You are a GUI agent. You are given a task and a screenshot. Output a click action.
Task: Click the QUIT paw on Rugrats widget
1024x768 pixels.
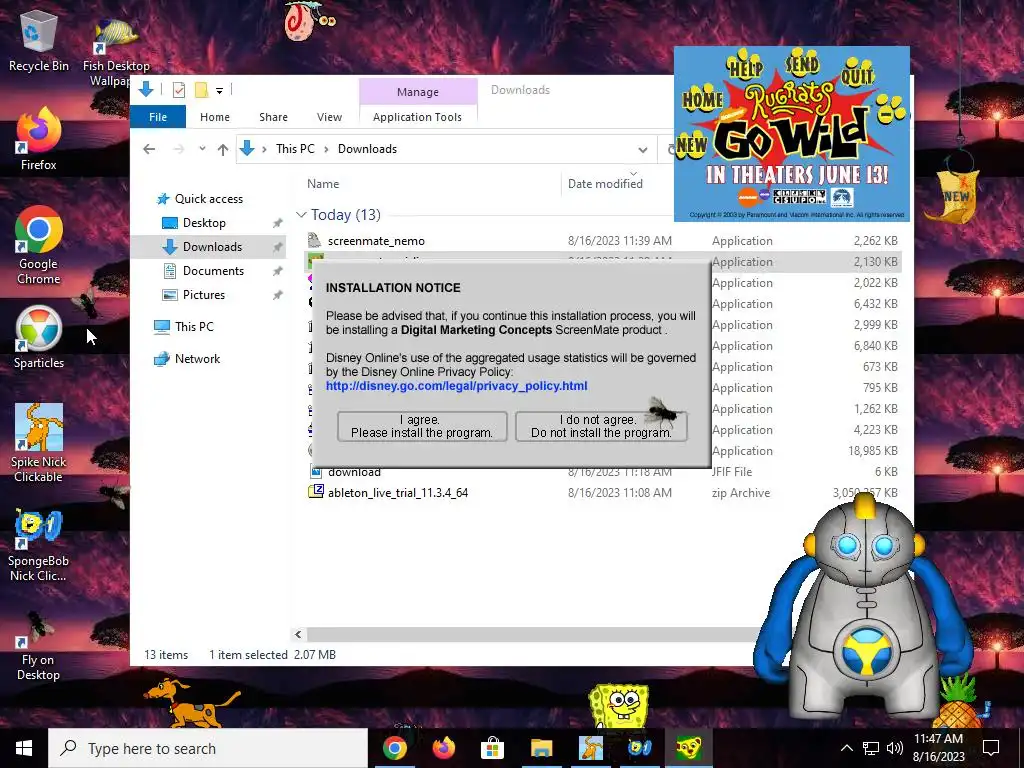pos(857,73)
